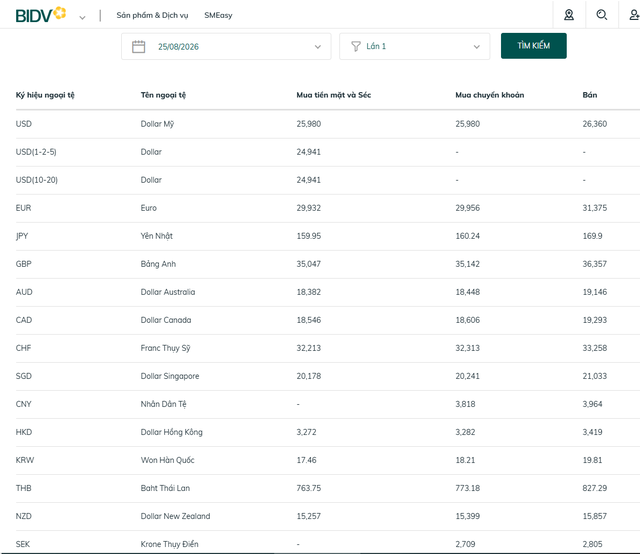Click the Bảng Anh currency name
The height and width of the screenshot is (554, 640).
pos(158,264)
